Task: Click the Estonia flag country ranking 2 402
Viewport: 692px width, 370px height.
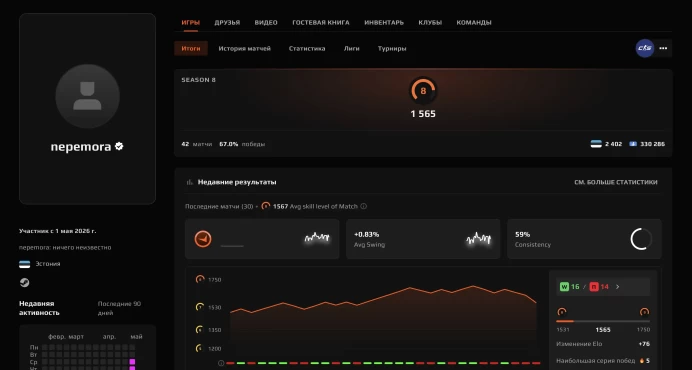Action: [606, 144]
